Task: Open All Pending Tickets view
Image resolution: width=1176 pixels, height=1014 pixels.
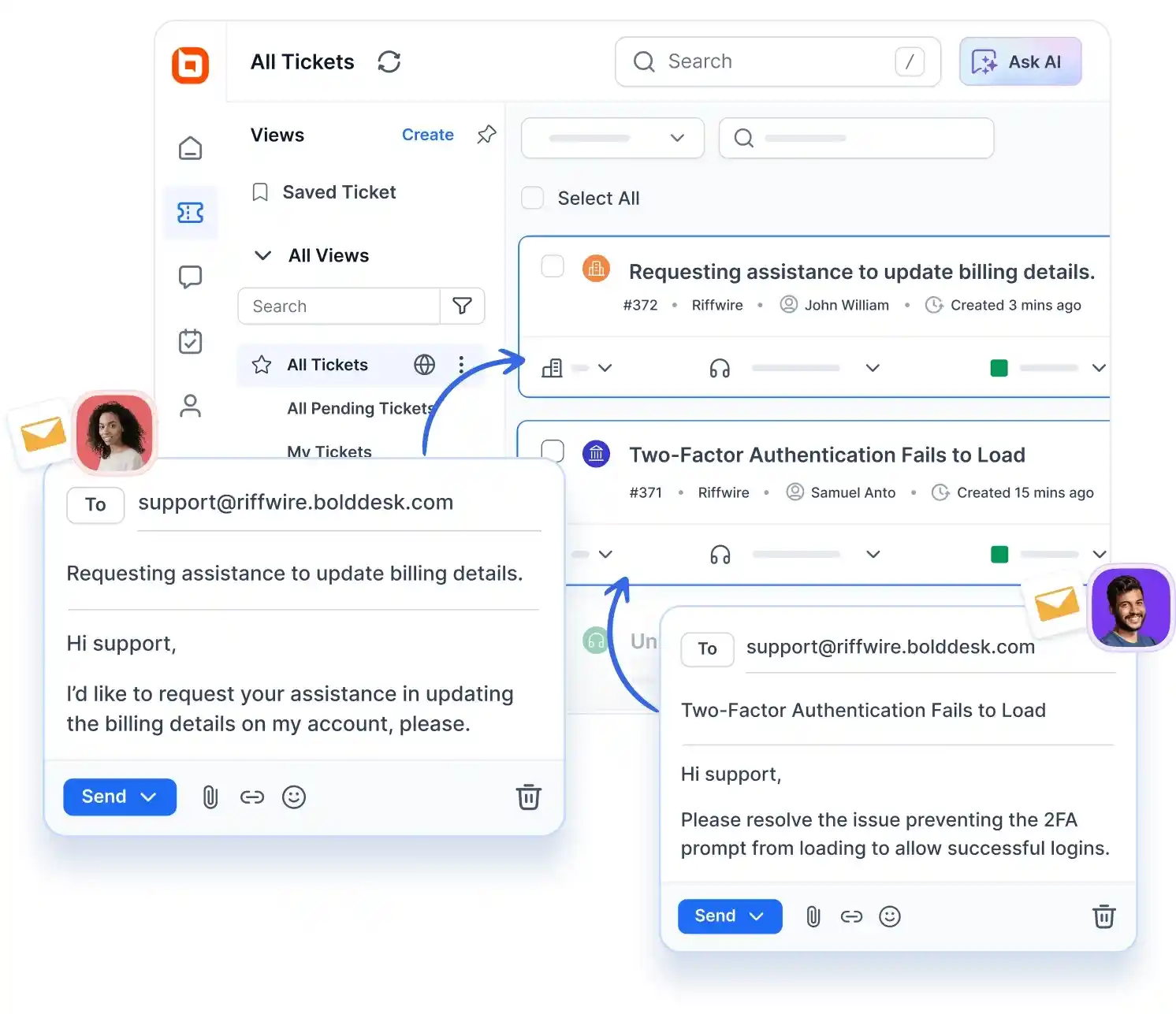Action: tap(359, 408)
